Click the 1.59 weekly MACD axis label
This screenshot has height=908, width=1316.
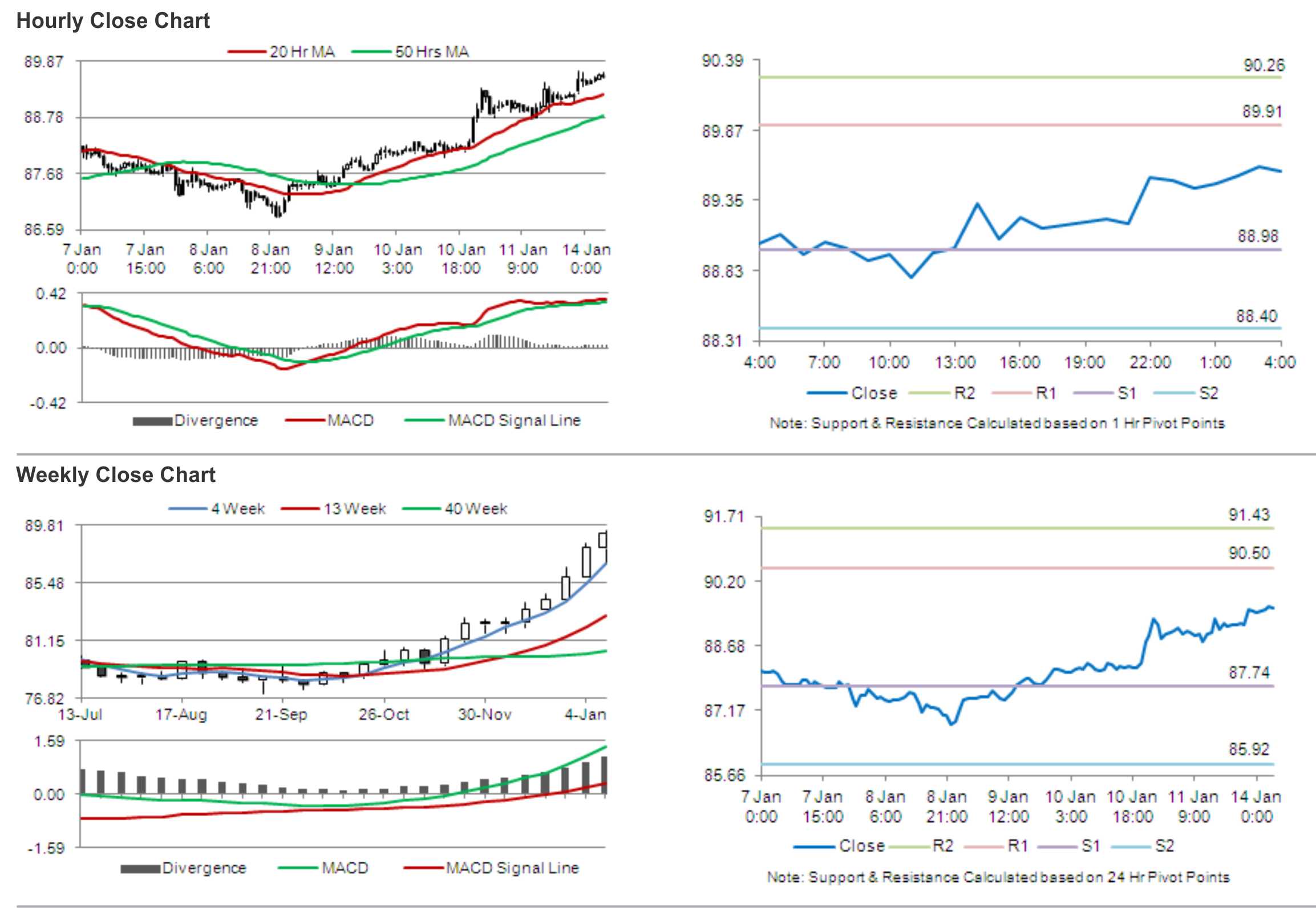[49, 741]
